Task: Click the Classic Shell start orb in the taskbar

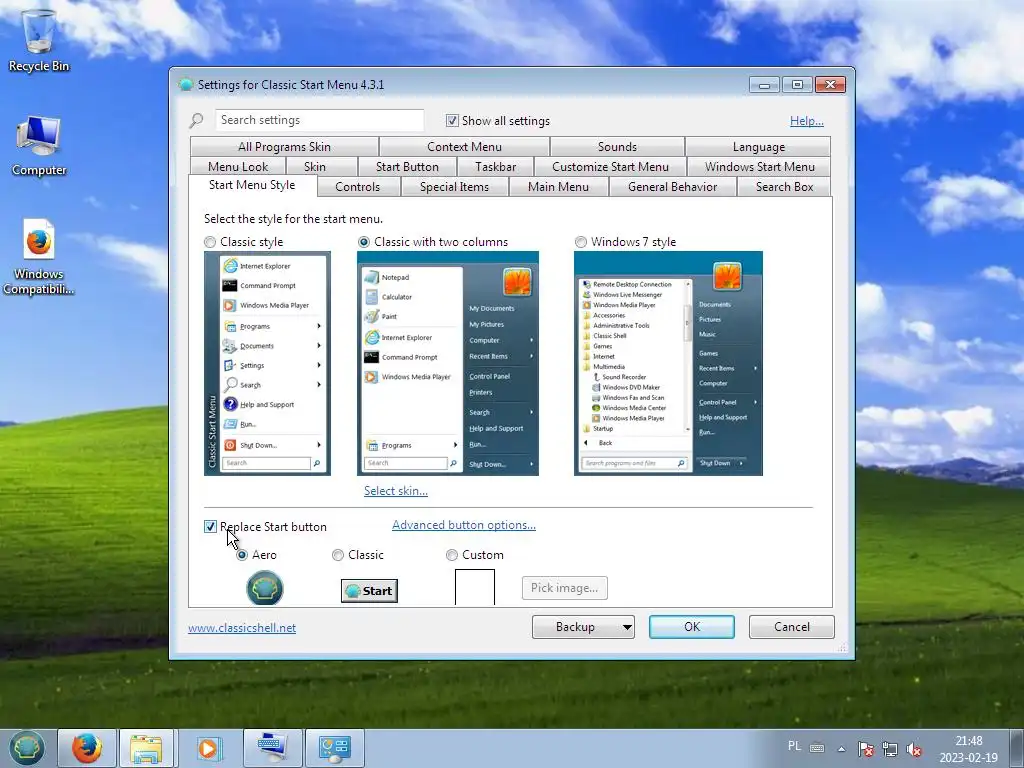Action: click(27, 748)
